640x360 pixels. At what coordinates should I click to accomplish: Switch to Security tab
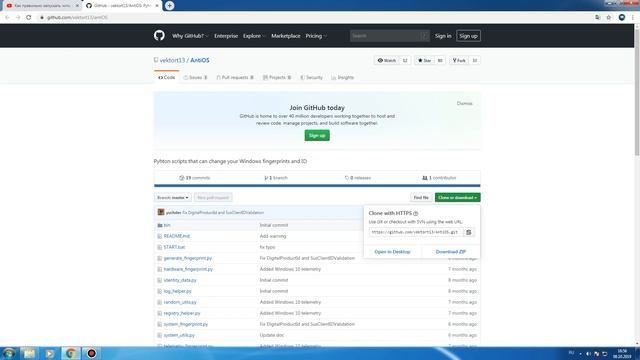[x=311, y=78]
